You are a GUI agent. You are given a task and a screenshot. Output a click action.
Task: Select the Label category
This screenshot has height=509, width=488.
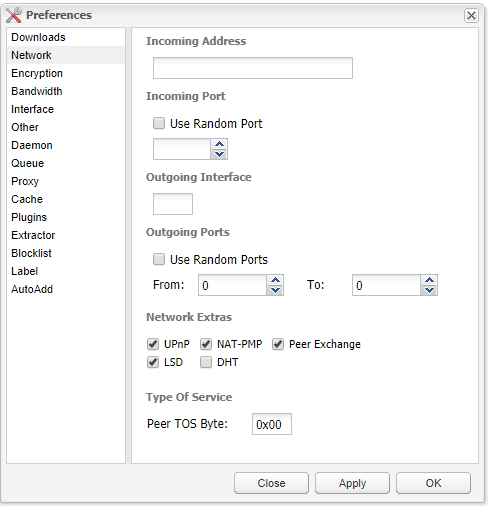[66, 271]
